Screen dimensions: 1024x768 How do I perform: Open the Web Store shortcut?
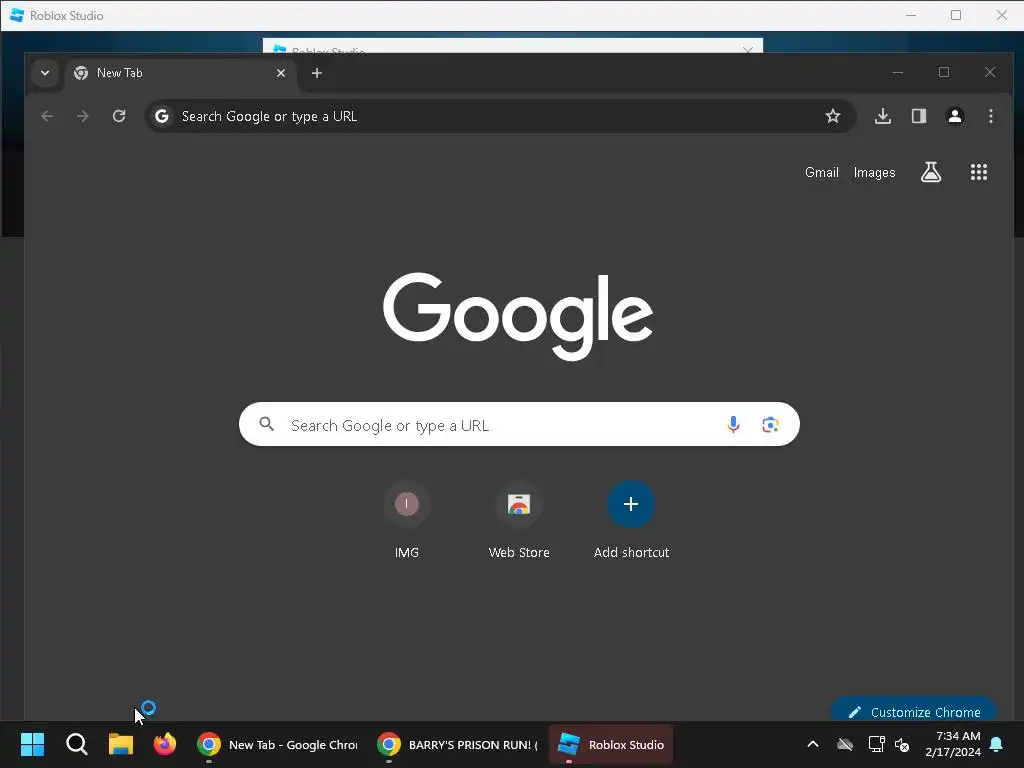point(519,520)
